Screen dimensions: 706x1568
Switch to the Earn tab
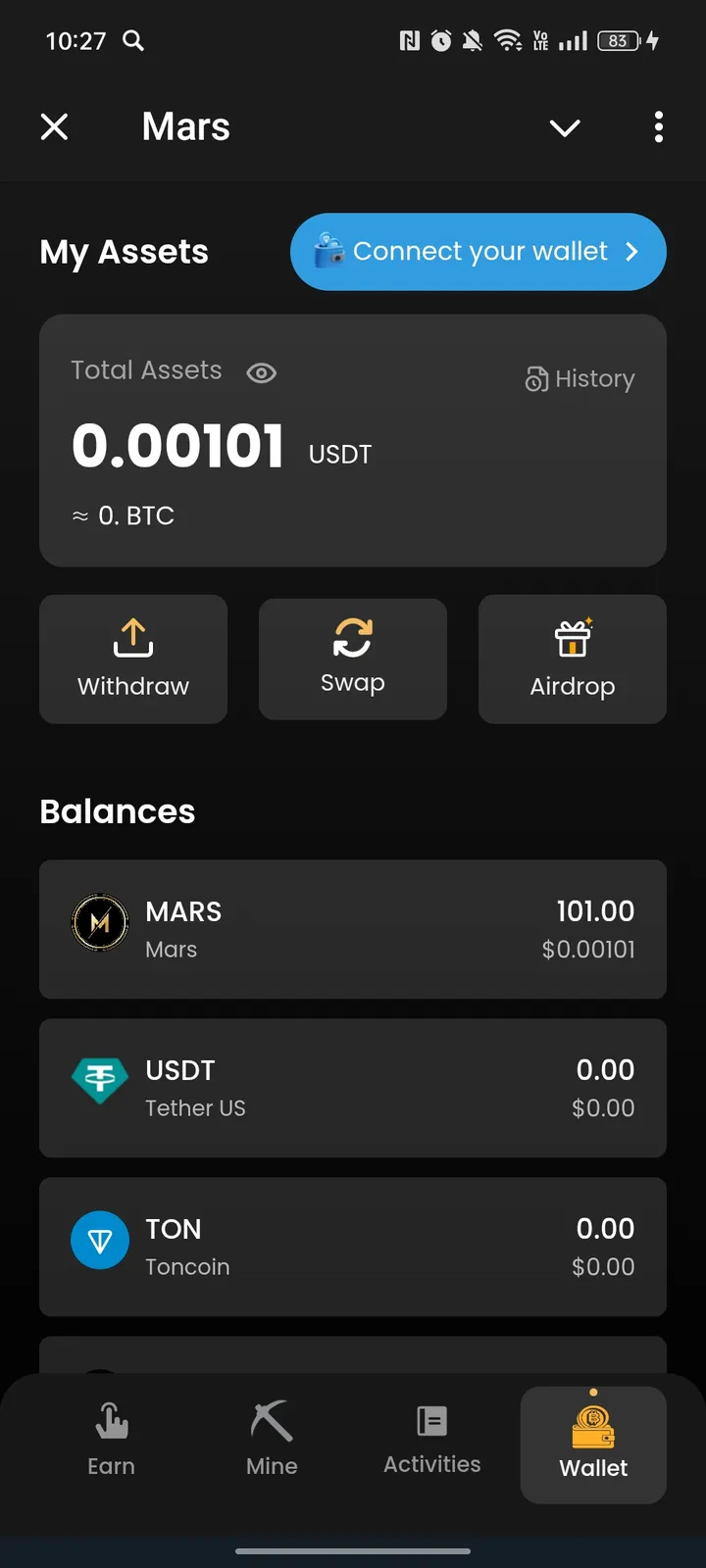[112, 1439]
